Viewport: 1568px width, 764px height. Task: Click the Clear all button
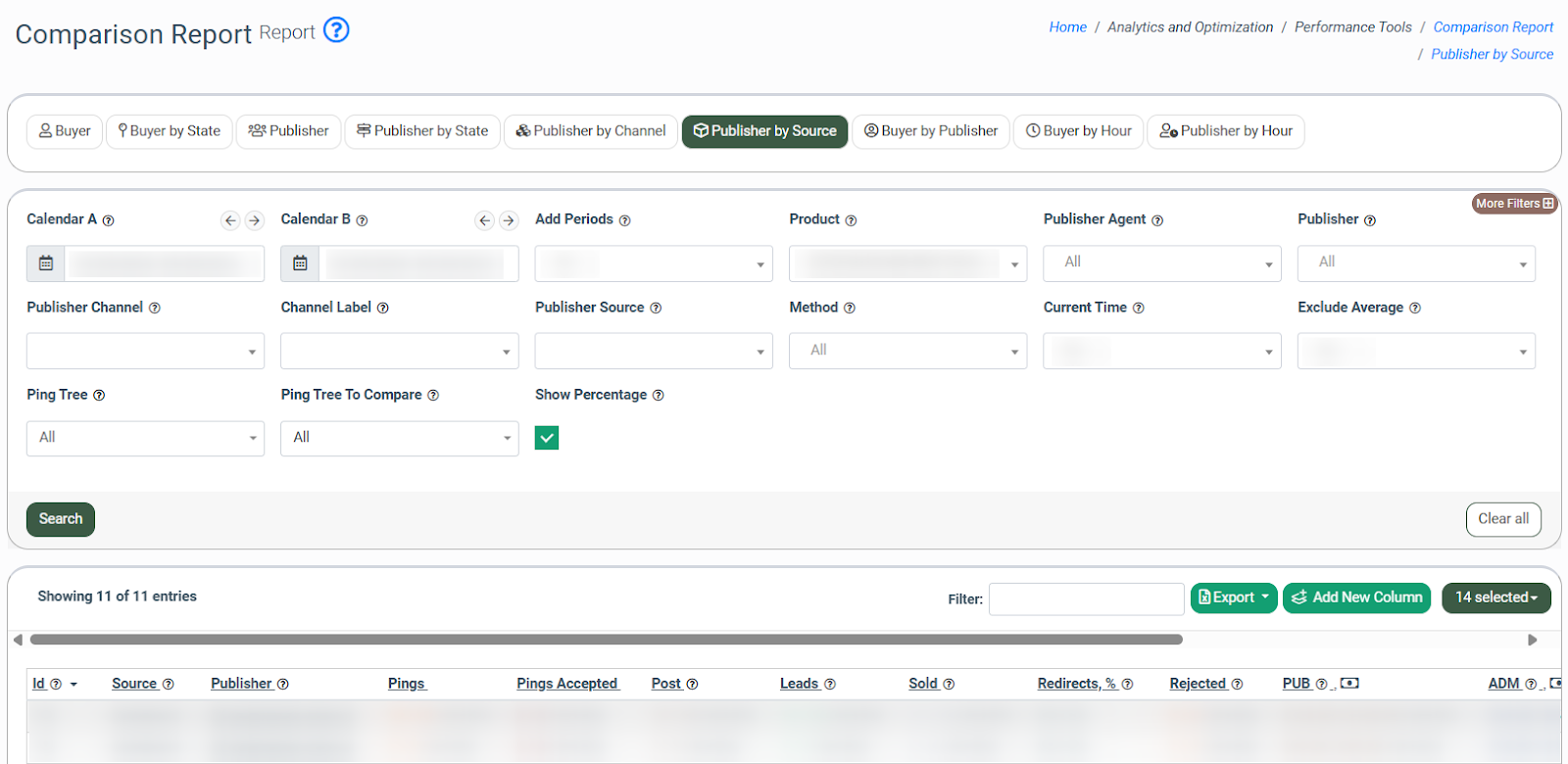tap(1503, 519)
